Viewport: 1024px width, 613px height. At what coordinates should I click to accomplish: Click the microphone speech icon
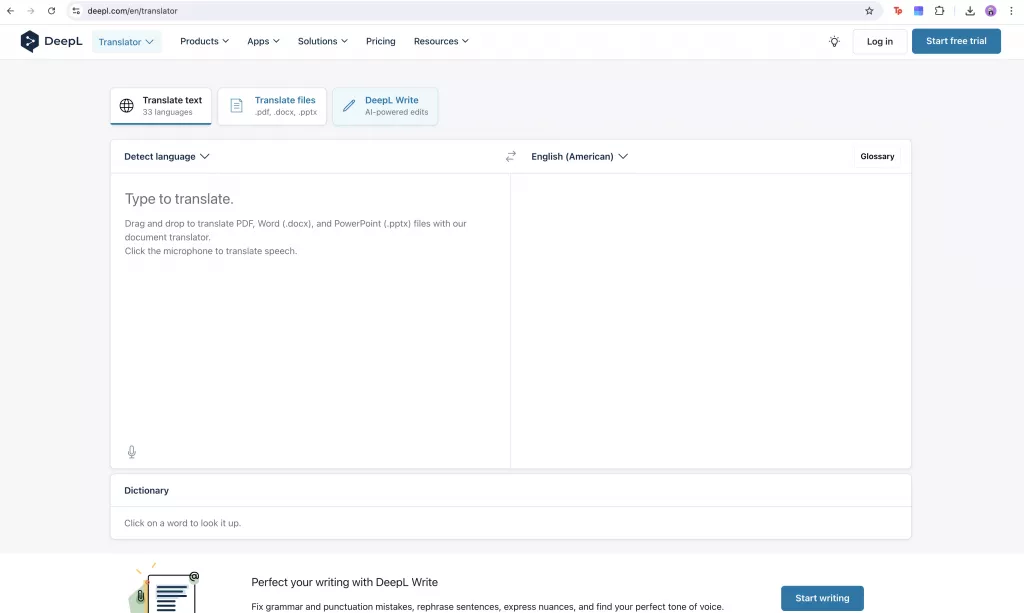coord(132,452)
